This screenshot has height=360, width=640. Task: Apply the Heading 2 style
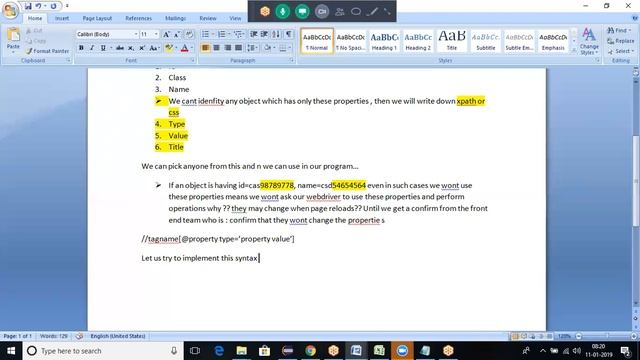pos(418,41)
